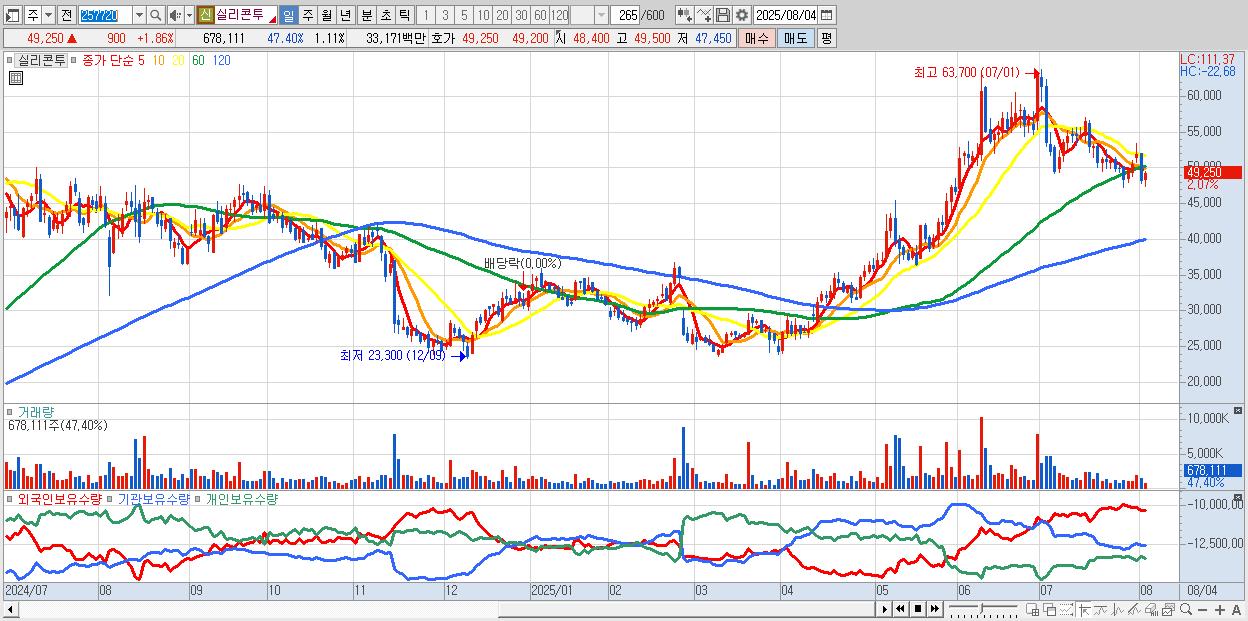The width and height of the screenshot is (1248, 621).
Task: Click the window grid layout icon
Action: point(1033,609)
